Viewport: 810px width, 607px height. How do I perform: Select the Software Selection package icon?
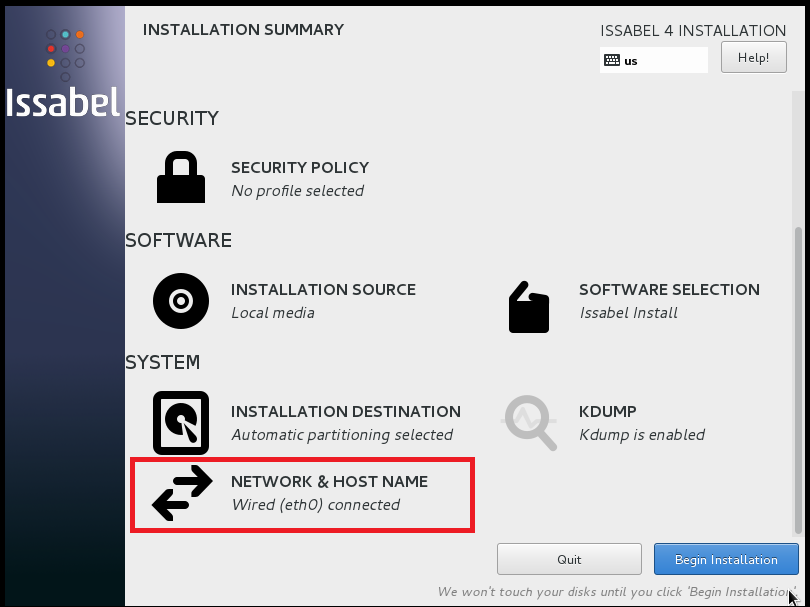[x=529, y=307]
